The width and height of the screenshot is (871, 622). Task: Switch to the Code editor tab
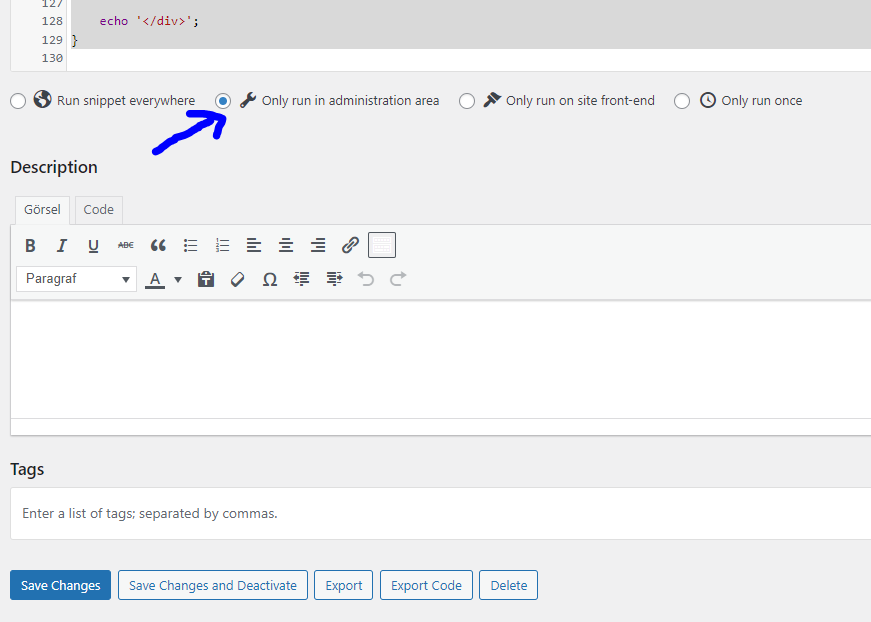click(x=99, y=210)
